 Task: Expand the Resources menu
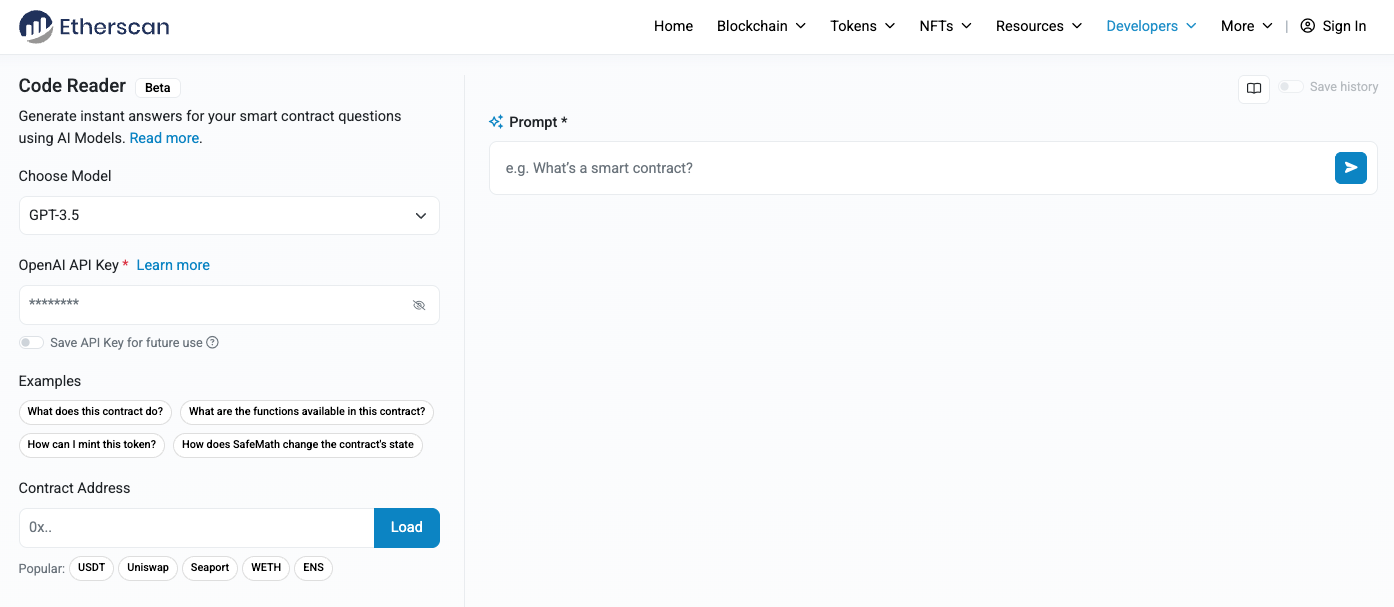coord(1039,26)
